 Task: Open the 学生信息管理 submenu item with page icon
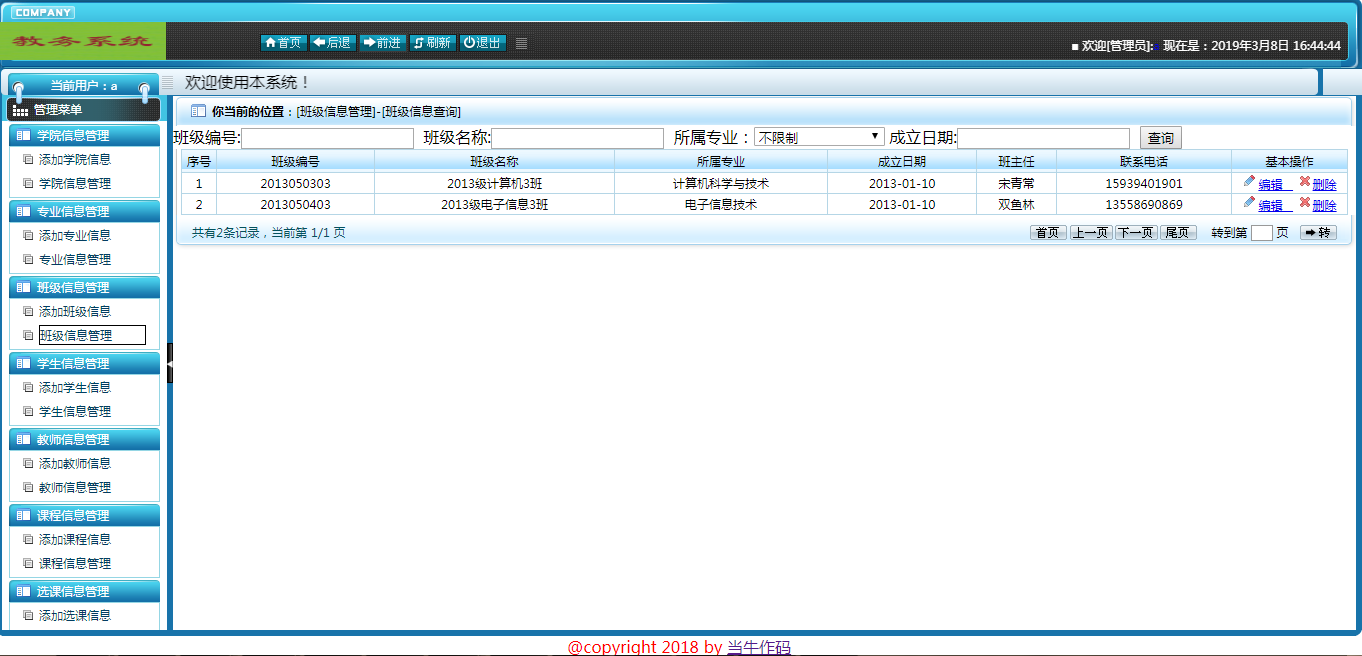75,411
